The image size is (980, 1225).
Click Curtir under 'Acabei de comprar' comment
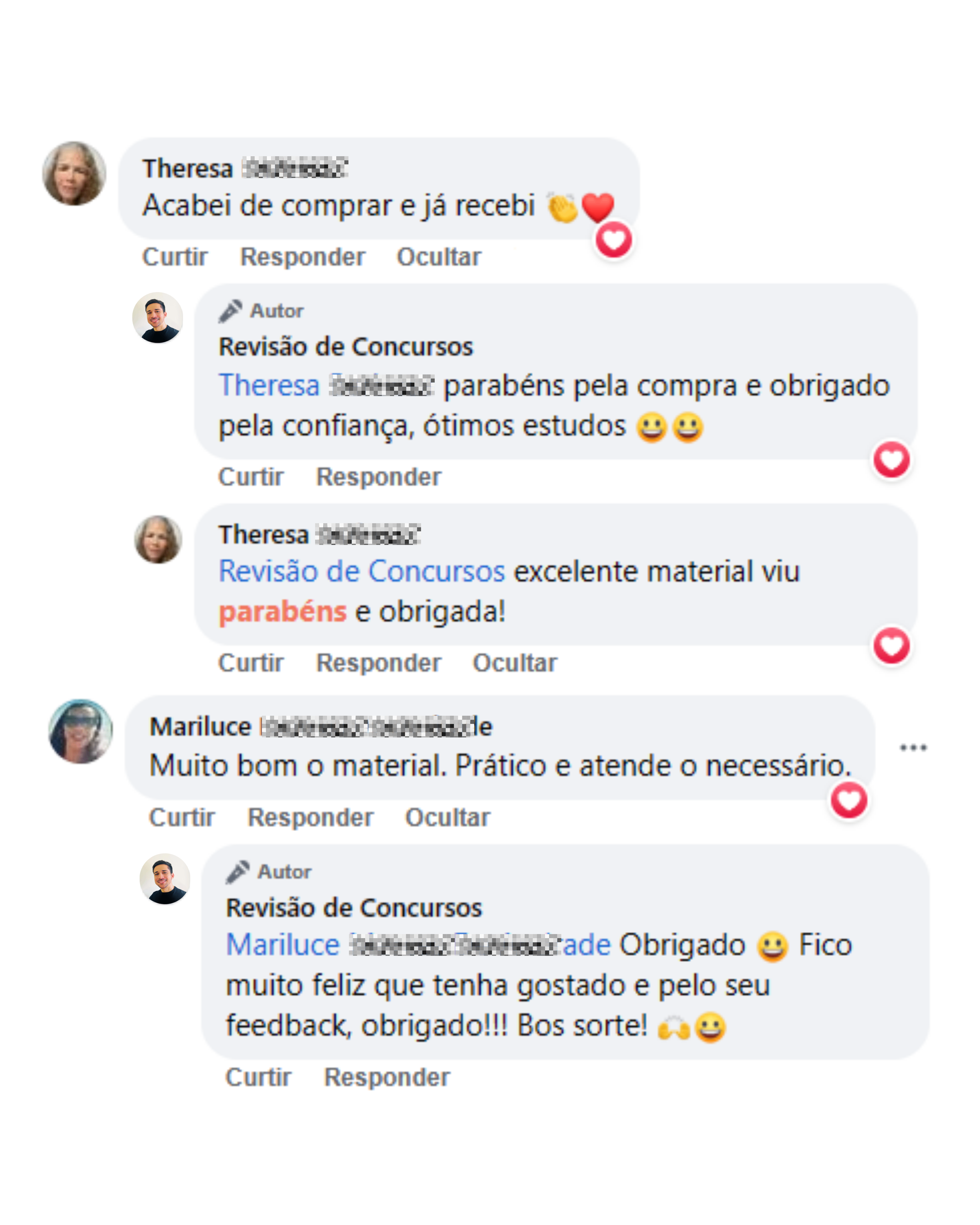pos(175,257)
